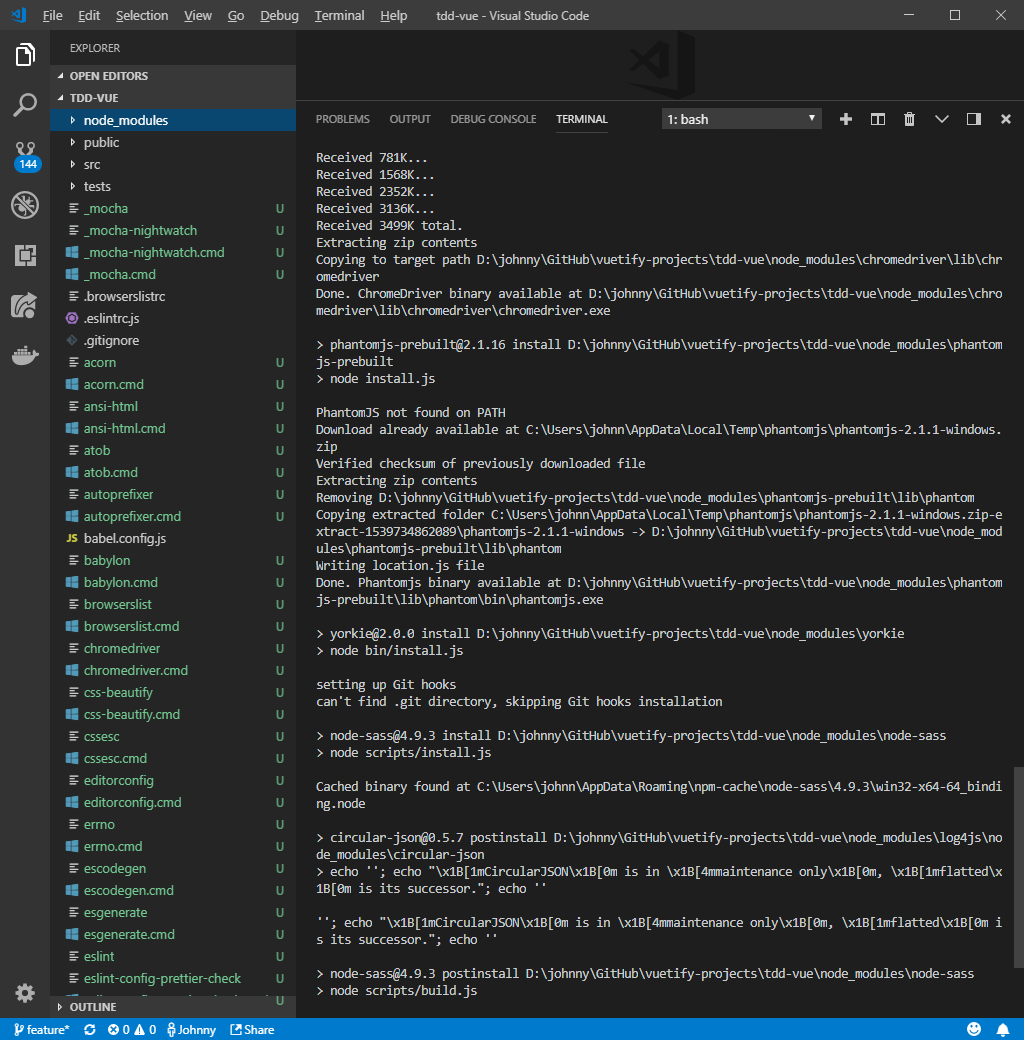The width and height of the screenshot is (1024, 1040).
Task: Open the Search view icon
Action: 25,105
